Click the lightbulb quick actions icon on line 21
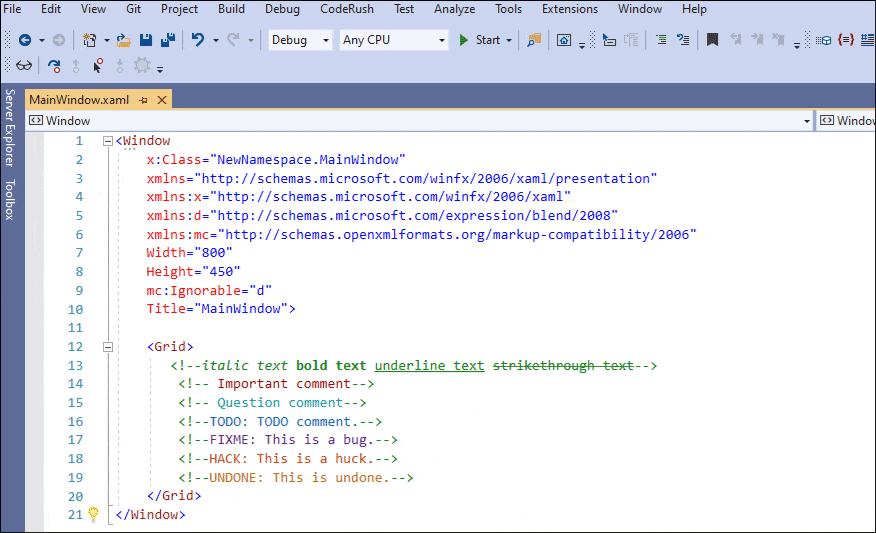The width and height of the screenshot is (876, 533). click(93, 514)
